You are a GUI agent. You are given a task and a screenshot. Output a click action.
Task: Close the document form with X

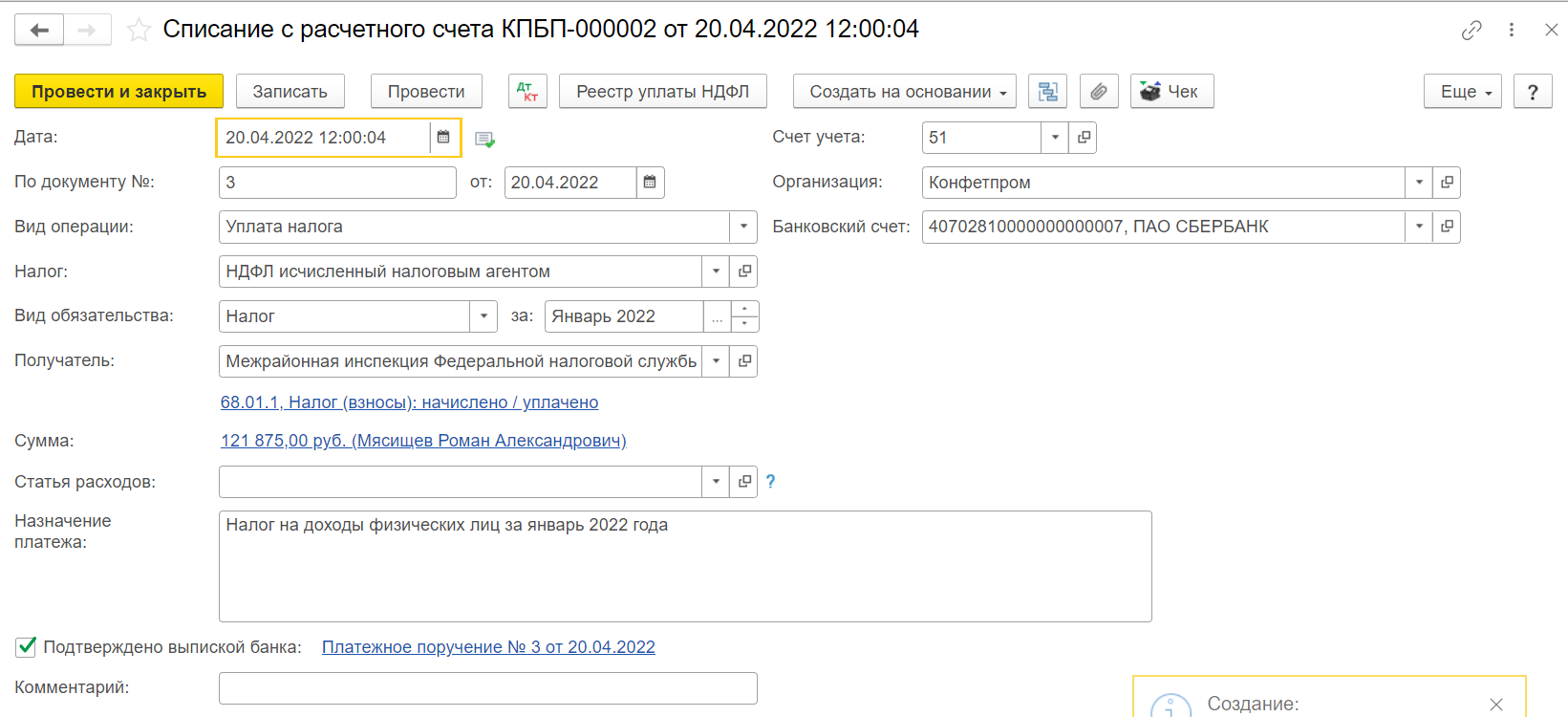tap(1552, 31)
